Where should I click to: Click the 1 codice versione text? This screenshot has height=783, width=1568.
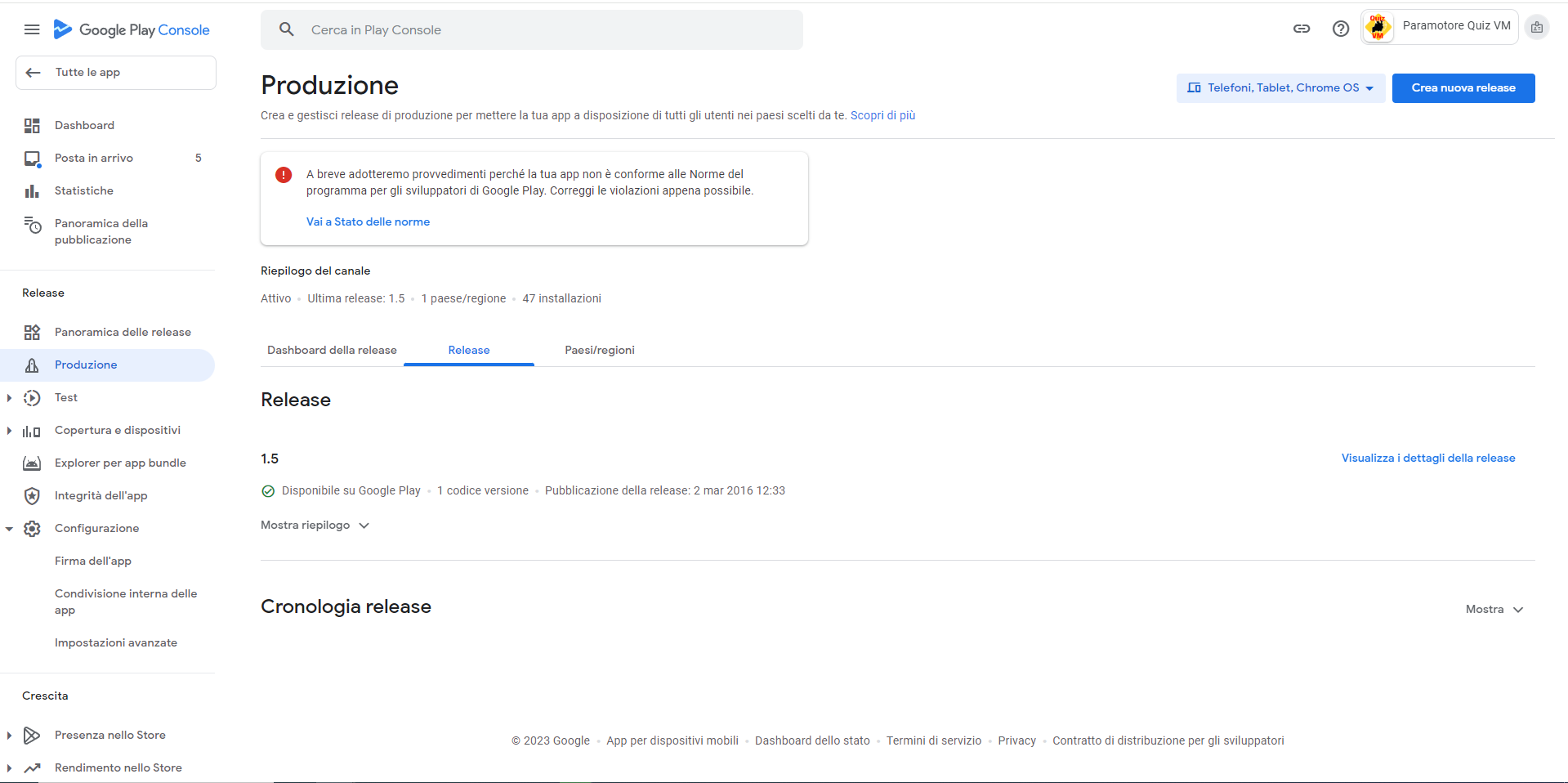click(x=483, y=491)
